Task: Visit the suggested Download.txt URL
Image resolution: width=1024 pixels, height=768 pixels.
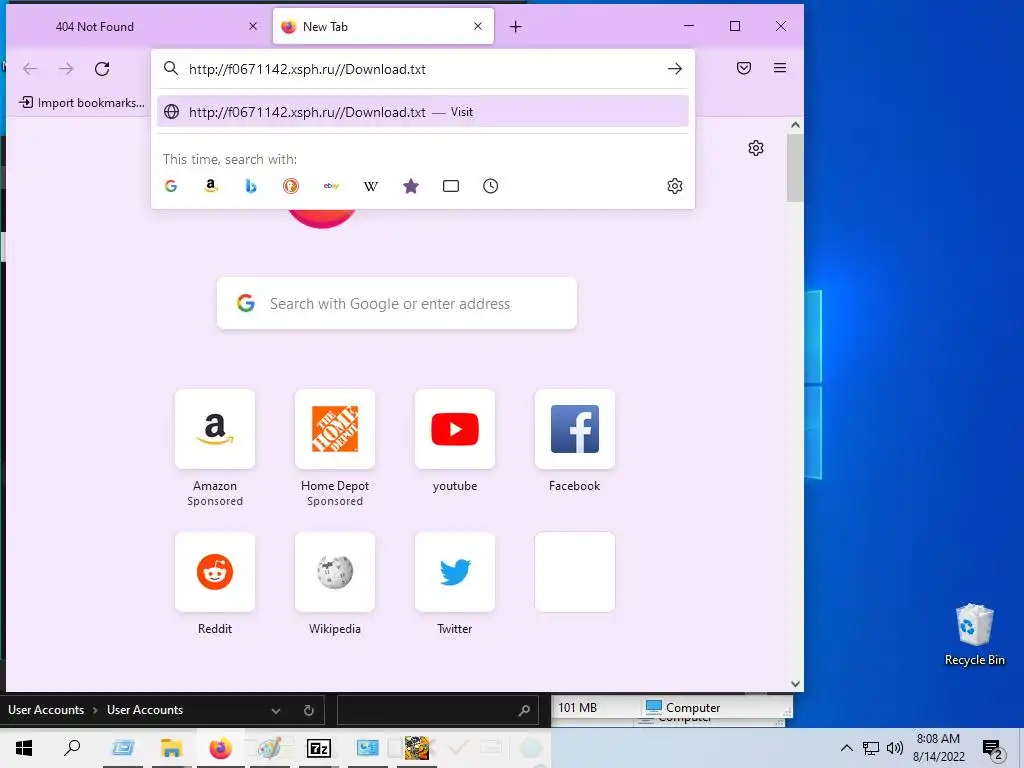Action: pos(423,112)
